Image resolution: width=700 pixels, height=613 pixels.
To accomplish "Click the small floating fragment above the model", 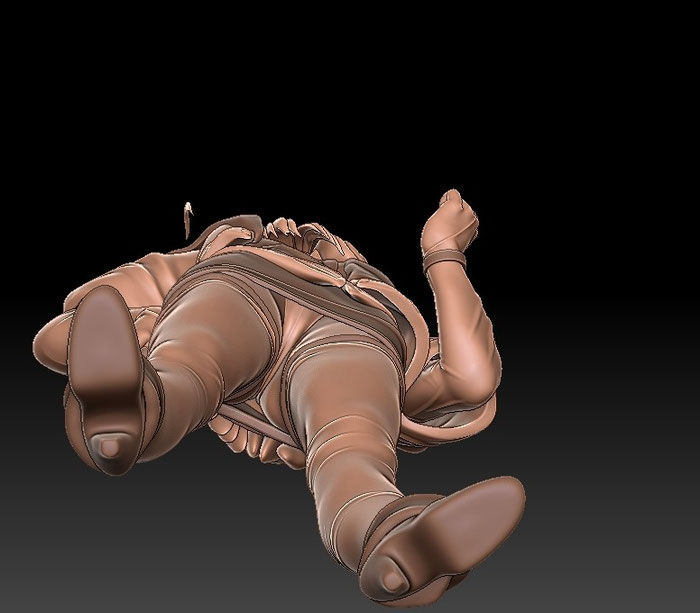I will pos(188,219).
